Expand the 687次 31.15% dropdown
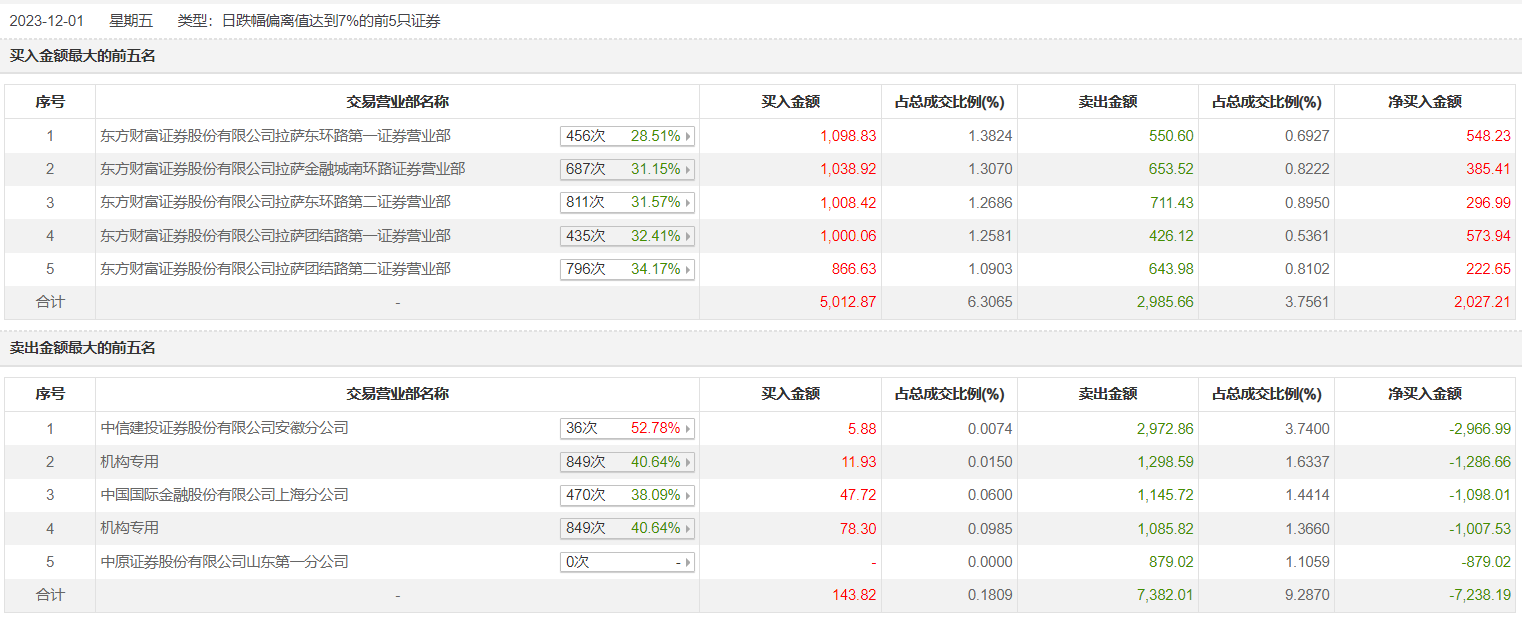 click(x=627, y=169)
